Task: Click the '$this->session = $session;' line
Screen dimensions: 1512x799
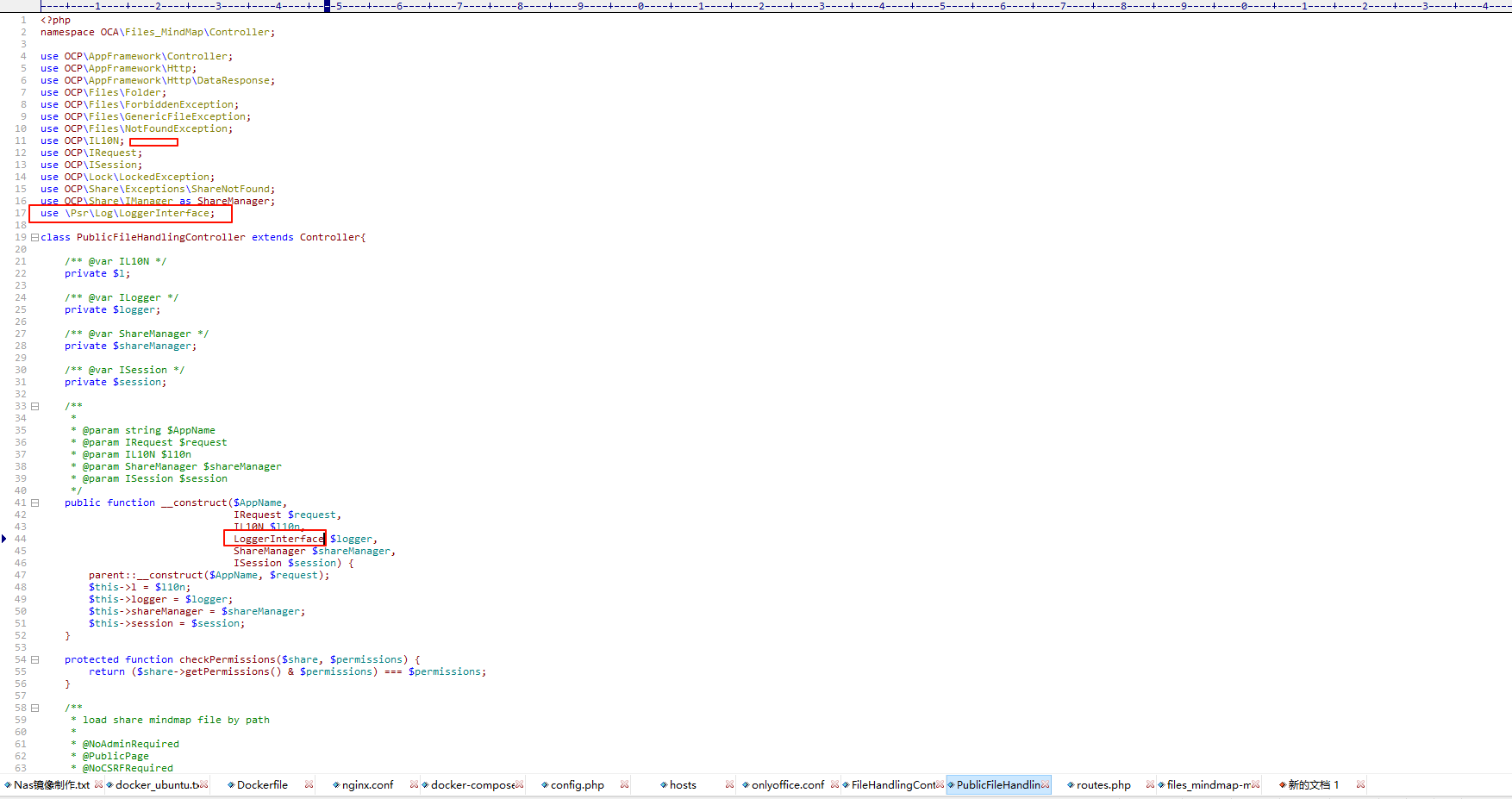Action: click(166, 623)
